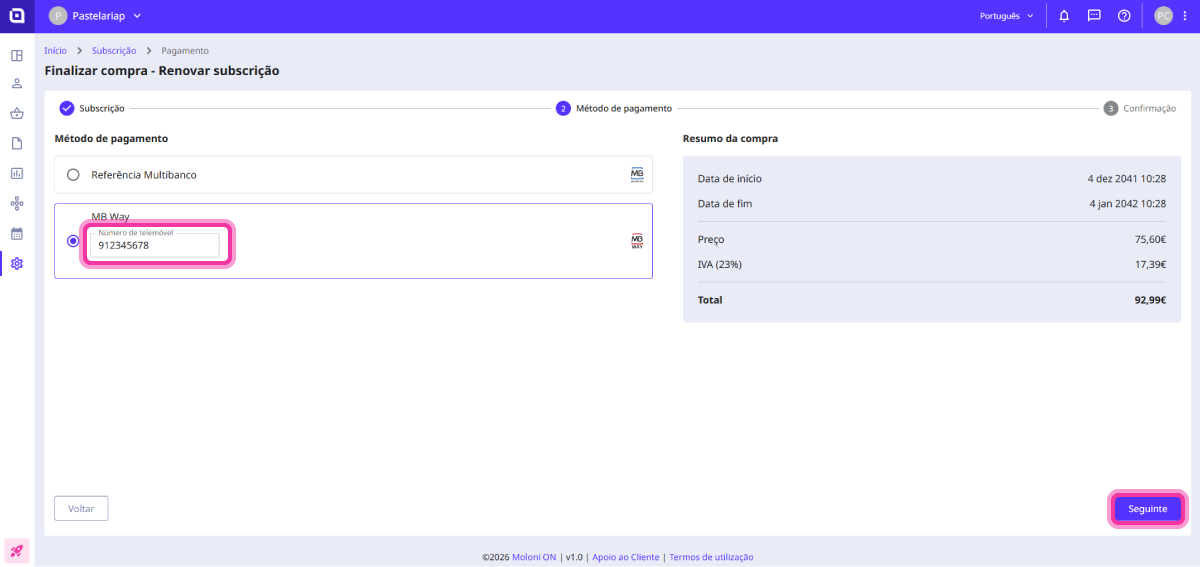
Task: Open the Português language dropdown
Action: (x=1006, y=16)
